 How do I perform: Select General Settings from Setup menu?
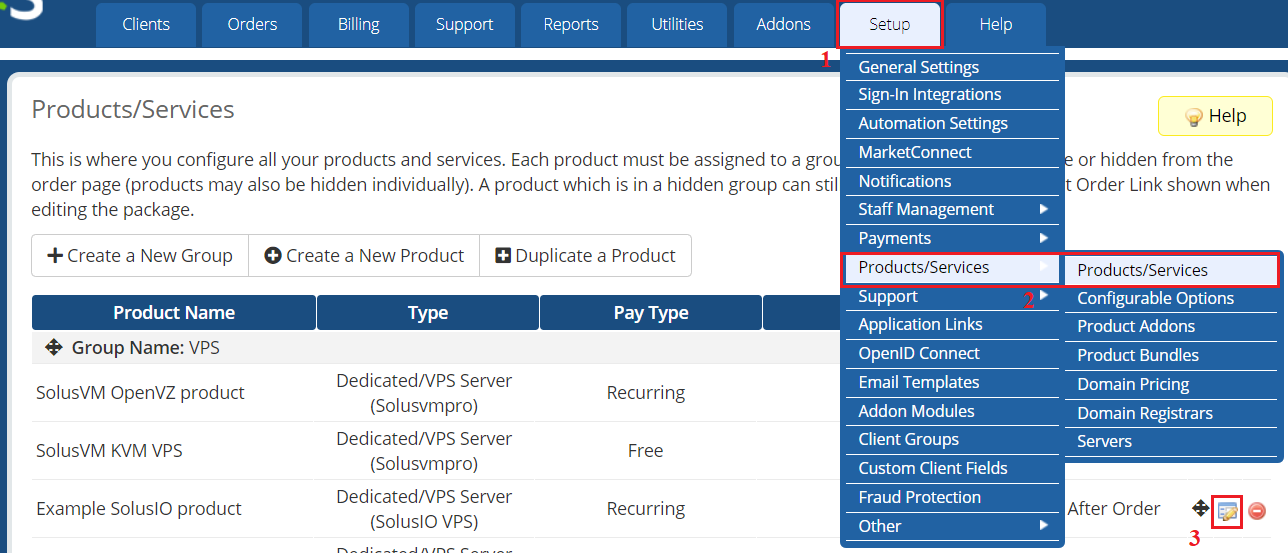[x=953, y=67]
